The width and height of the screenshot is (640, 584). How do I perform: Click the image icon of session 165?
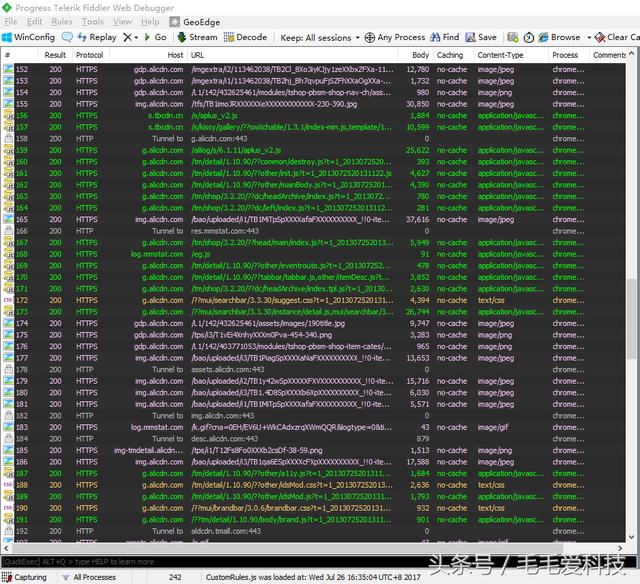(8, 220)
